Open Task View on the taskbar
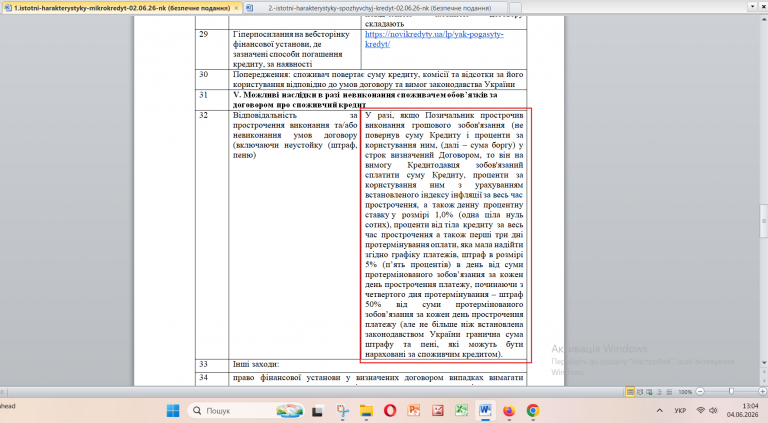 (318, 410)
